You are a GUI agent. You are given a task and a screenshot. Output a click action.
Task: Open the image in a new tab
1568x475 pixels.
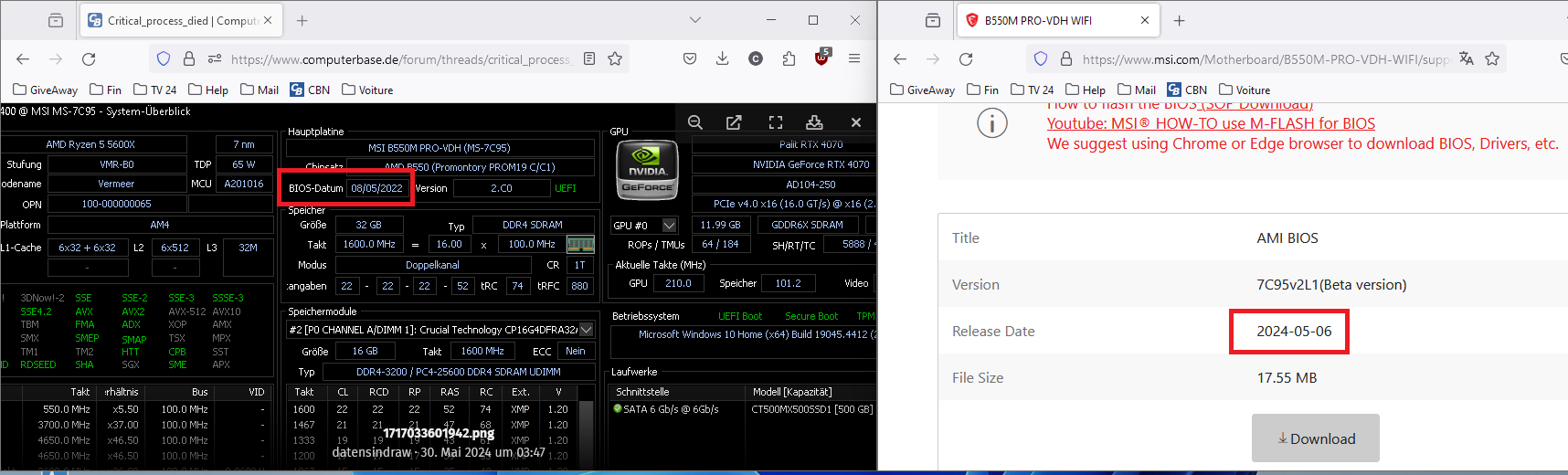[734, 122]
